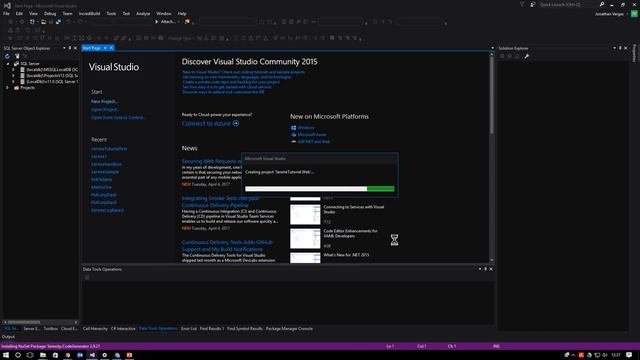Open the Toolbox tab in the left panel

pyautogui.click(x=51, y=329)
